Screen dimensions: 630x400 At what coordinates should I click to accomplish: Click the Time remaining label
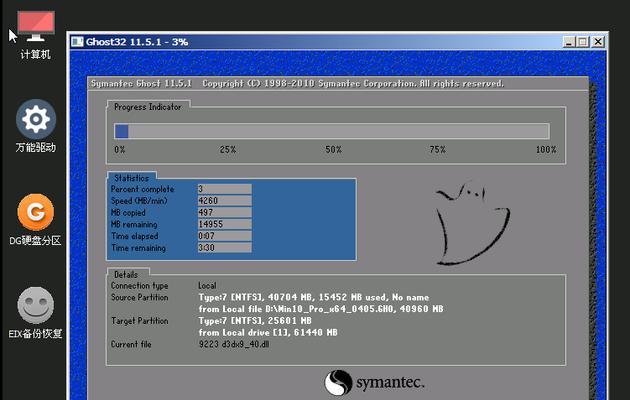coord(138,248)
